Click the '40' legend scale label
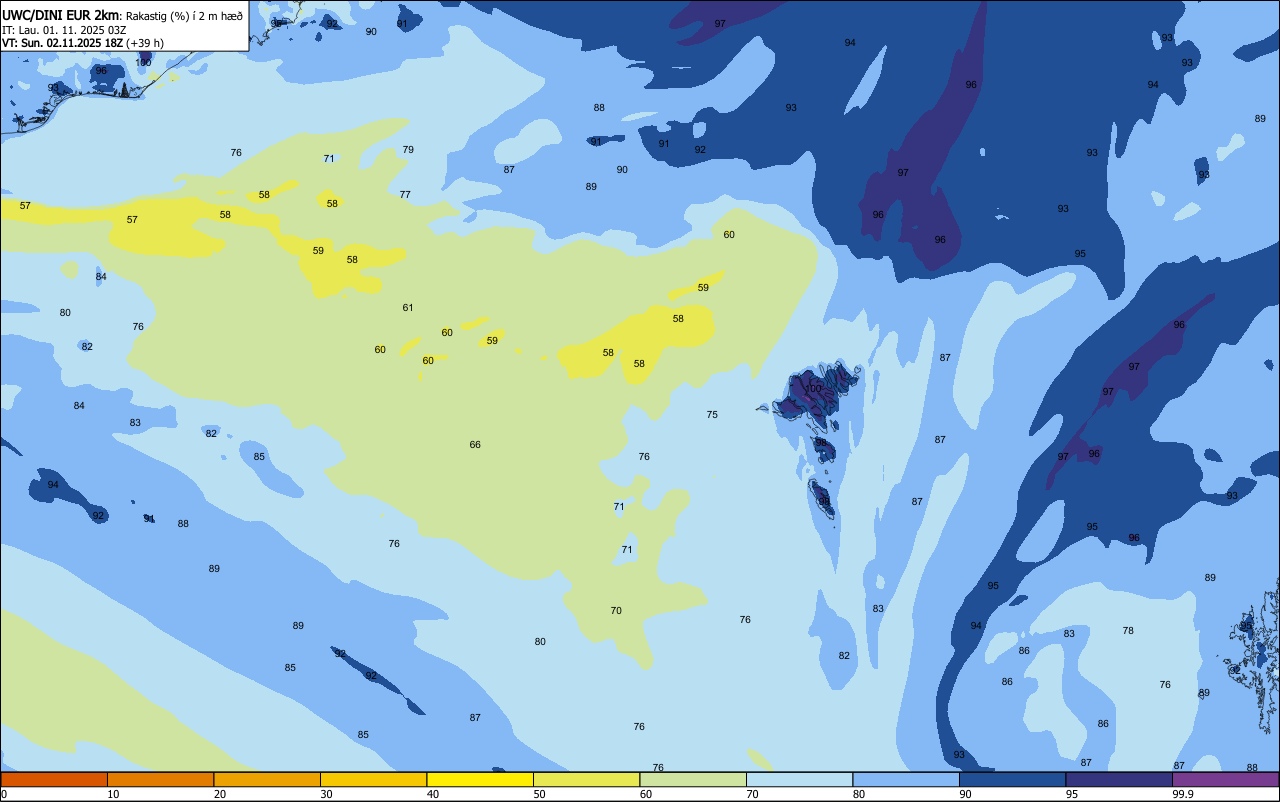This screenshot has height=802, width=1280. [433, 794]
